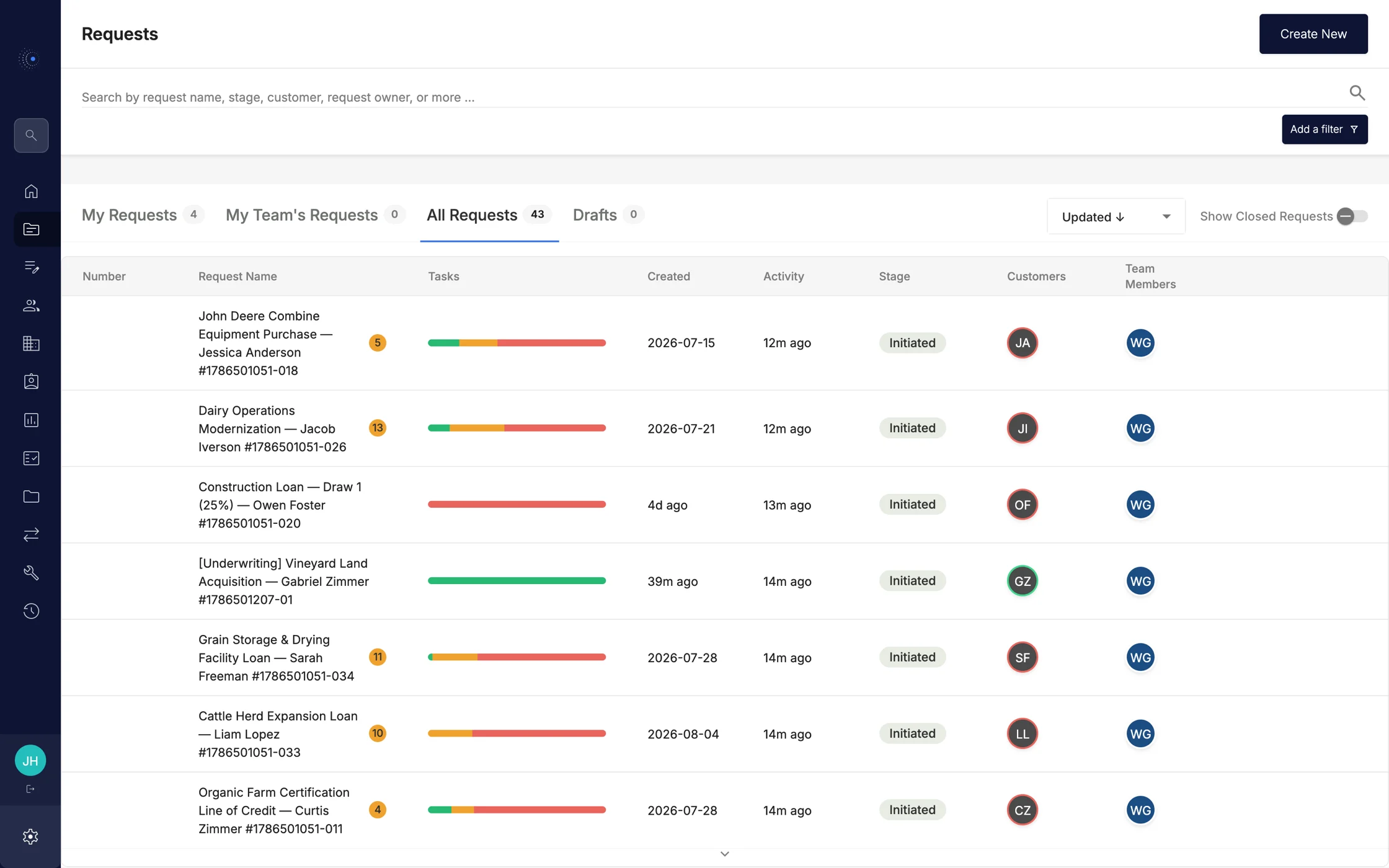Click Initiated stage on Dairy Operations row

pos(912,428)
